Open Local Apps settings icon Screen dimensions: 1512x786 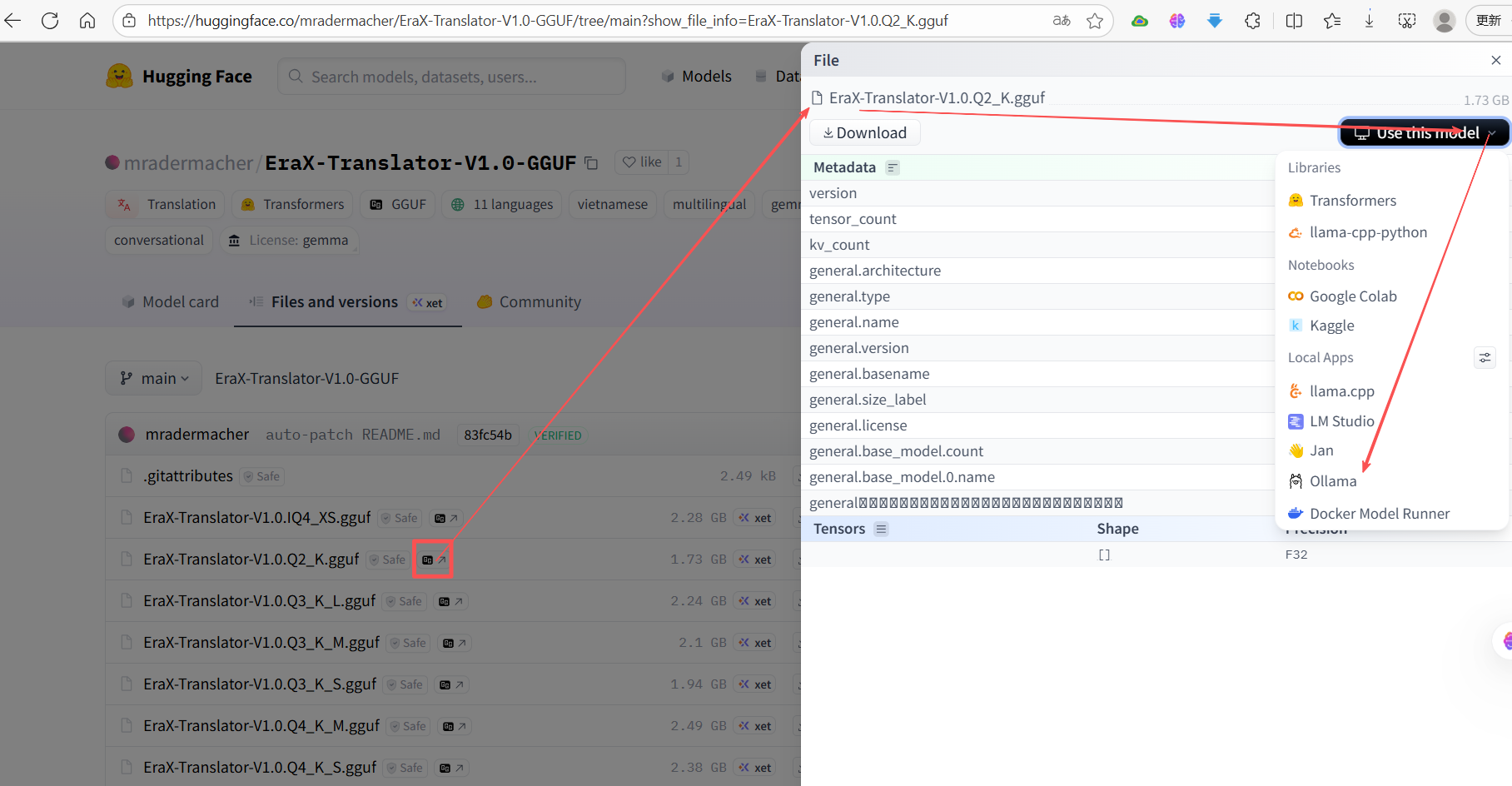point(1485,358)
